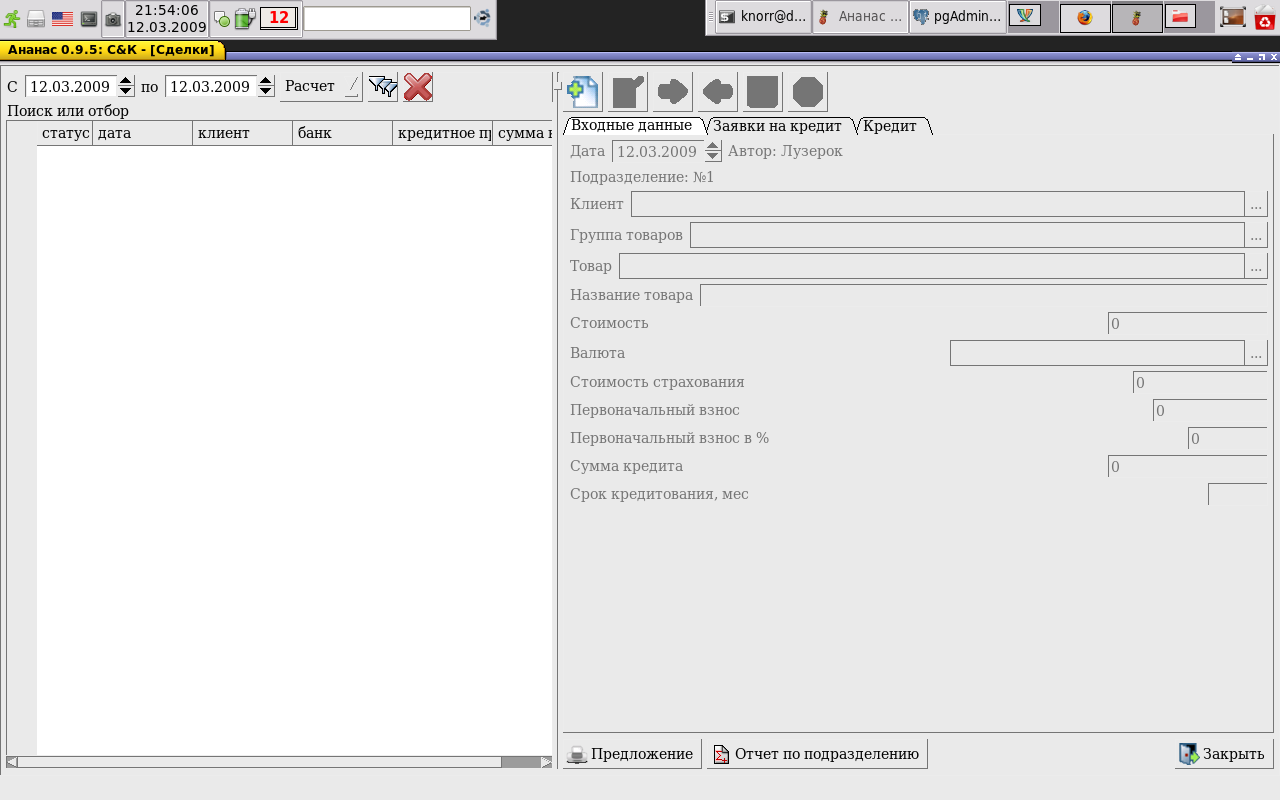This screenshot has width=1280, height=800.
Task: Click Отчет по подразделению button
Action: click(817, 754)
